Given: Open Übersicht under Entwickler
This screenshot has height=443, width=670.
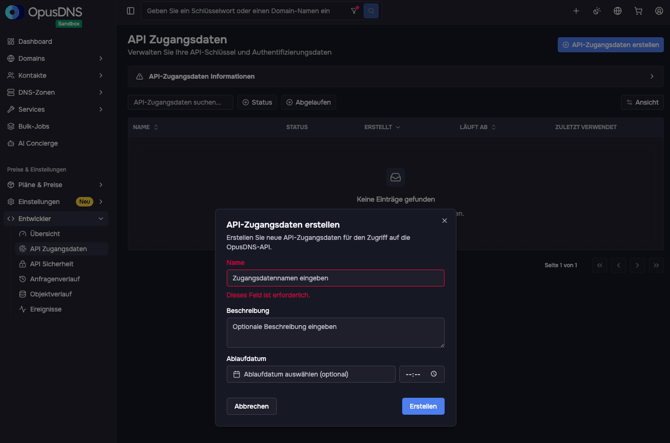Looking at the screenshot, I should point(62,234).
